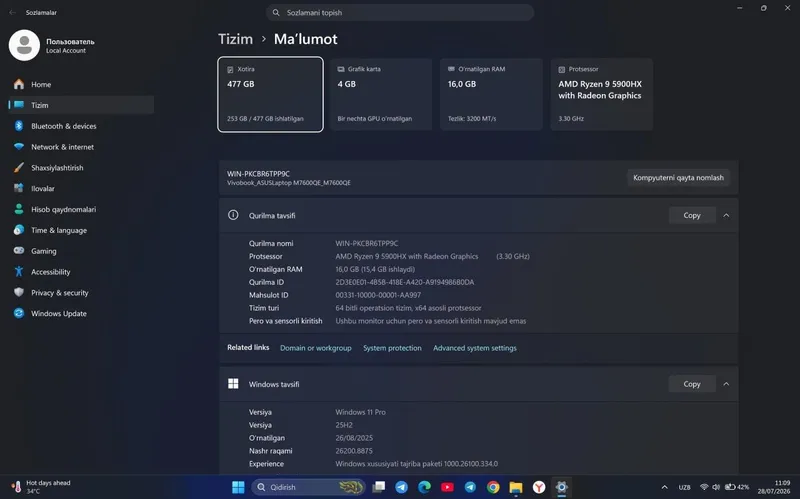Open the Wi-Fi network tray icon
Screen dimensions: 800x499
(x=704, y=487)
